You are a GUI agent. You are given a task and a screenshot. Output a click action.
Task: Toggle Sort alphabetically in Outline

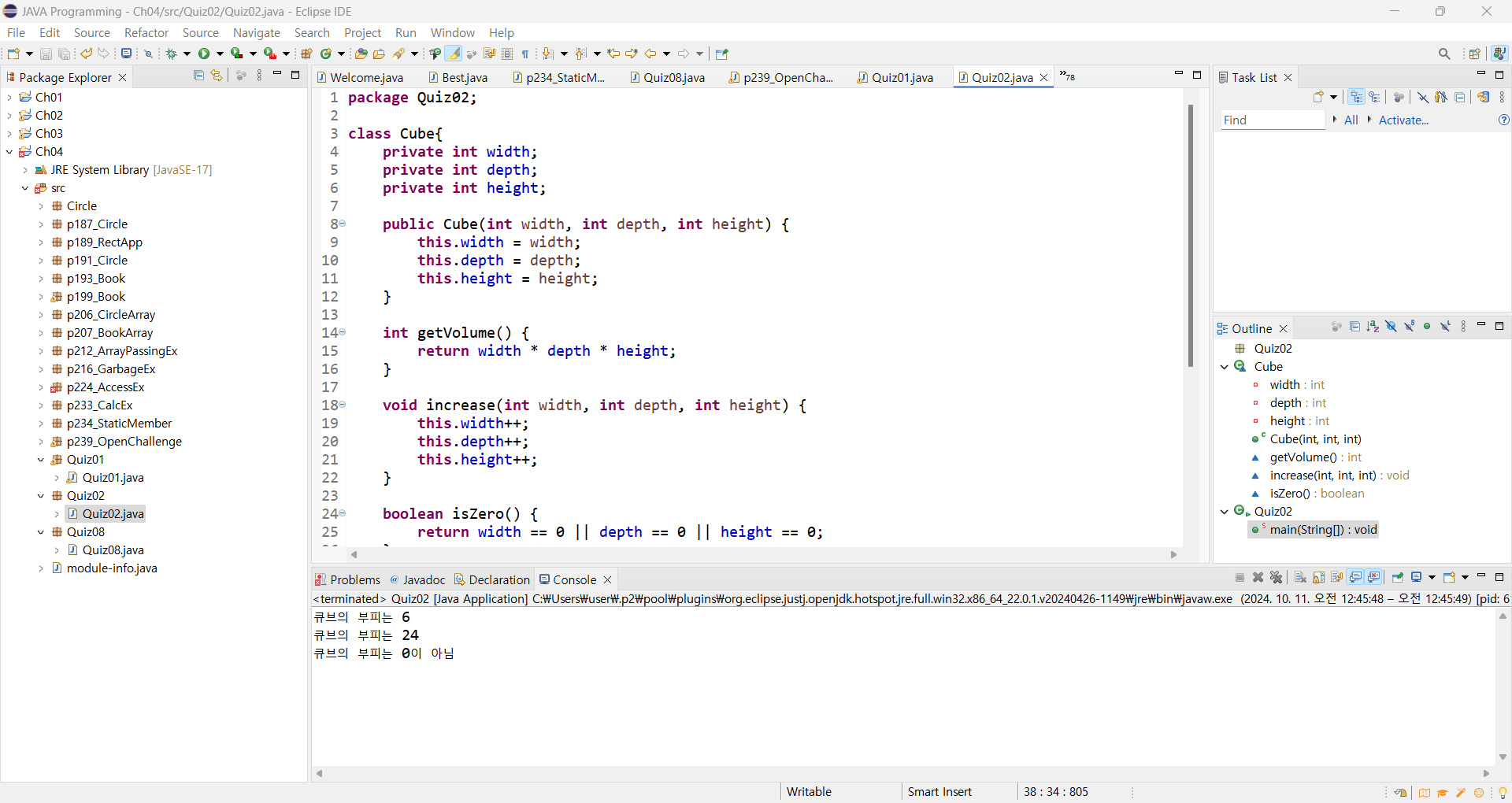1373,327
